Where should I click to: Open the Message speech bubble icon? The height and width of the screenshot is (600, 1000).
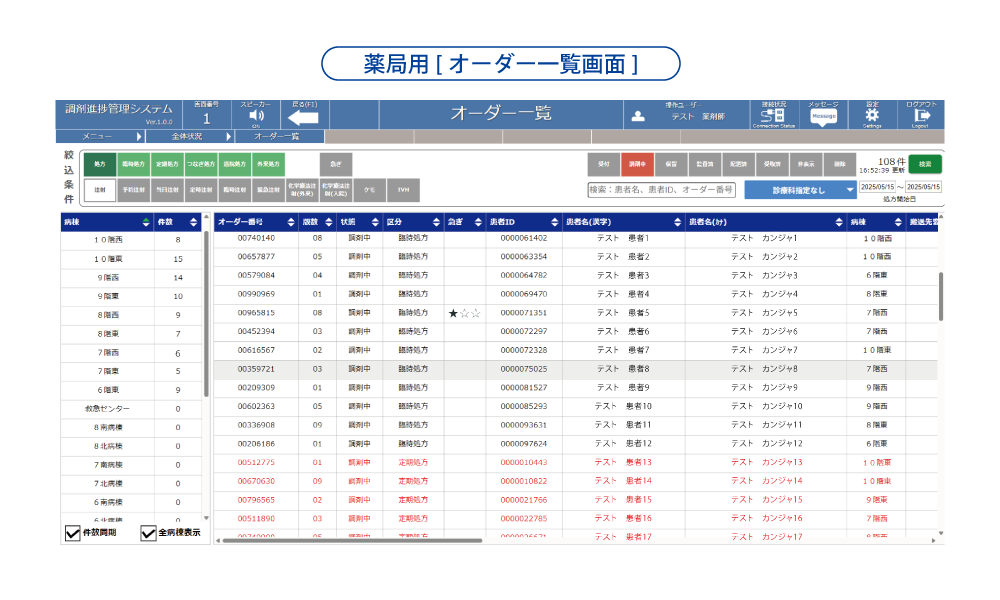823,117
